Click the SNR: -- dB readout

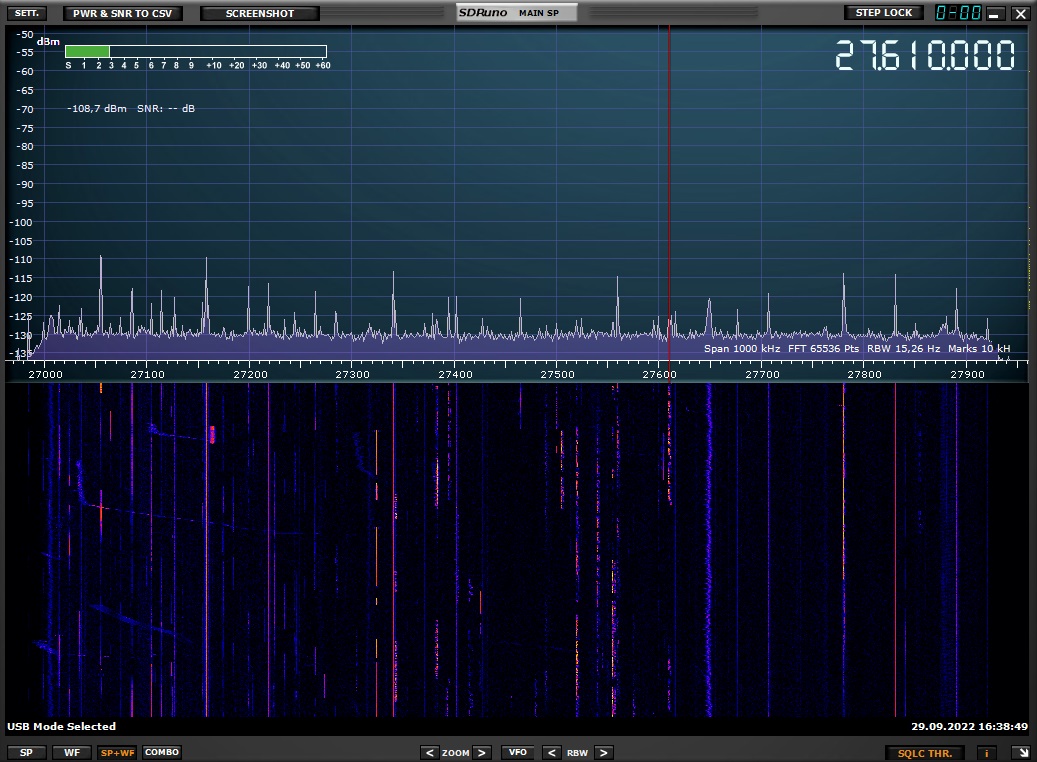[x=166, y=108]
